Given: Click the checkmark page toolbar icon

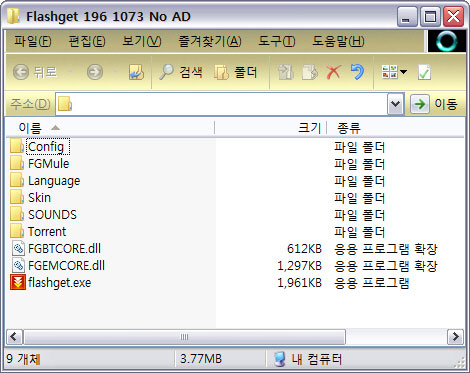Looking at the screenshot, I should (424, 72).
